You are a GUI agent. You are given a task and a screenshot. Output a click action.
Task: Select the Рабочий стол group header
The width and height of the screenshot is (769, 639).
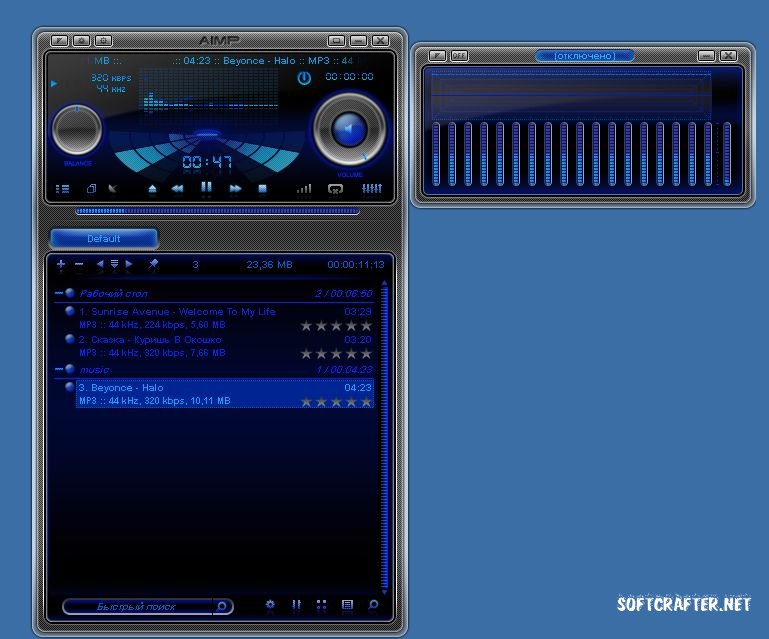214,293
